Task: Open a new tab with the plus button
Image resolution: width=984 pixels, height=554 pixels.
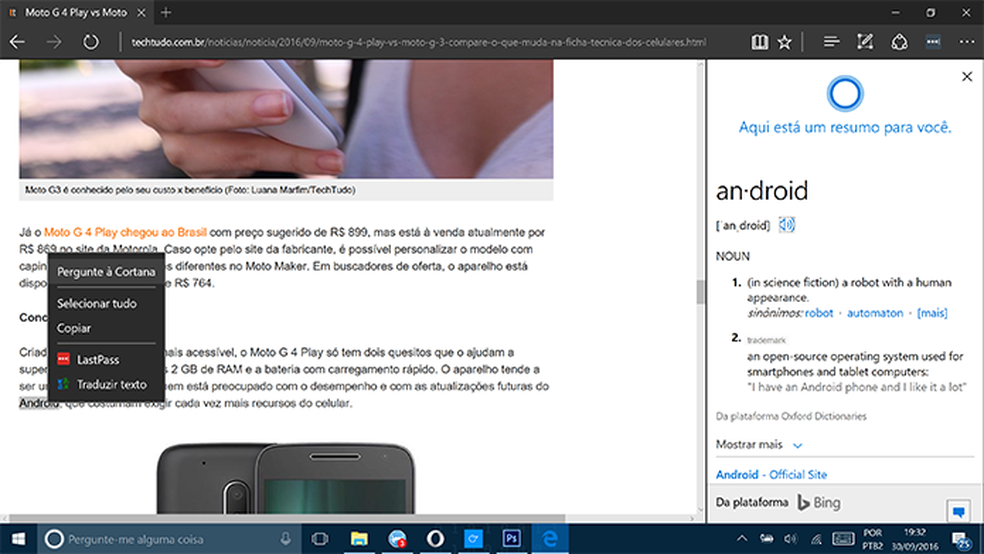Action: (166, 12)
